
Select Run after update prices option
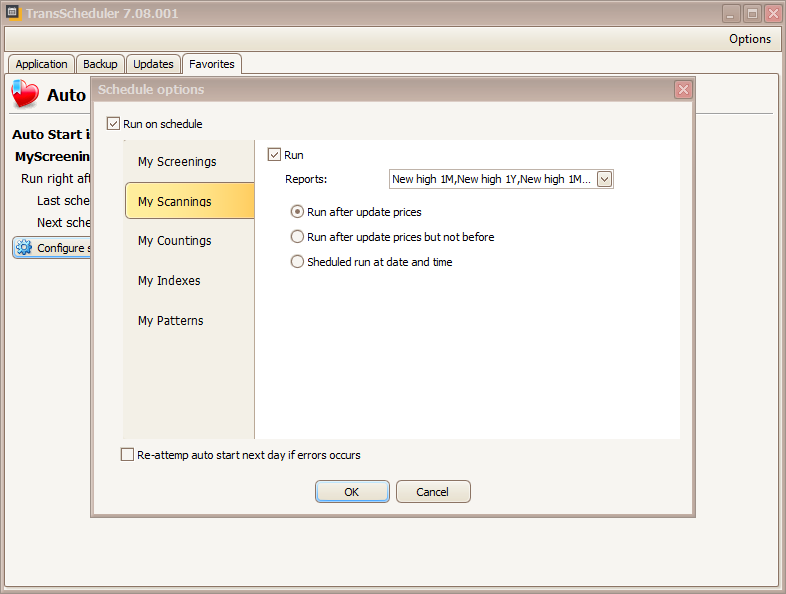pyautogui.click(x=297, y=212)
